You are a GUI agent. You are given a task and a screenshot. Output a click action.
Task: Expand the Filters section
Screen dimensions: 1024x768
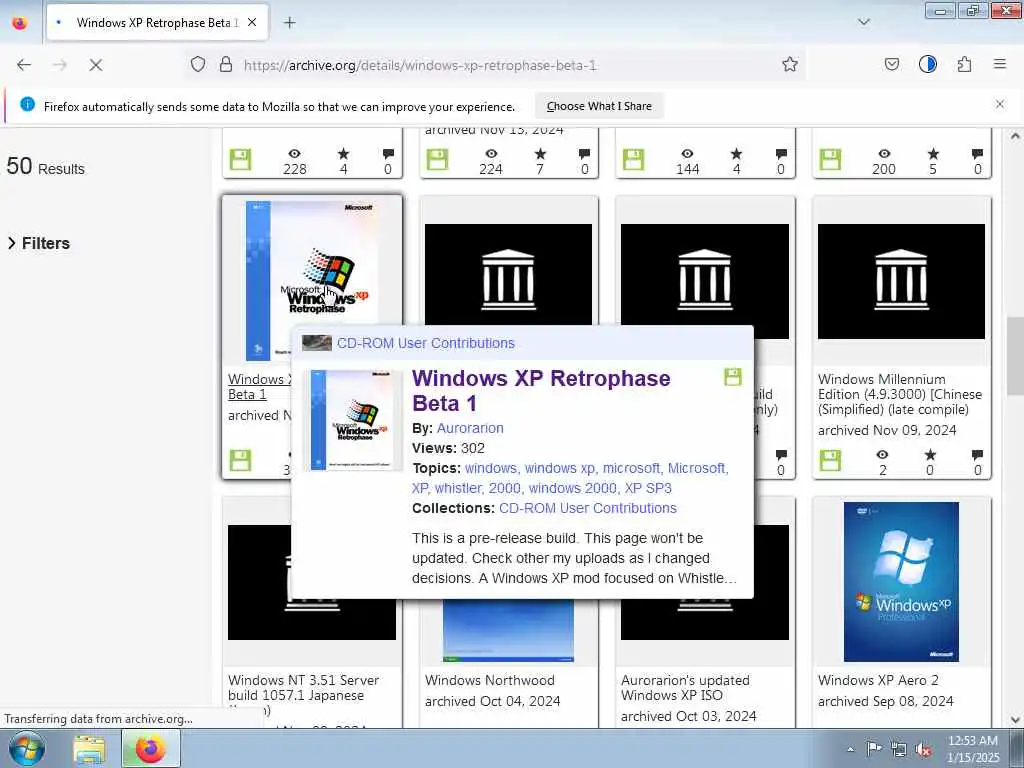tap(39, 243)
